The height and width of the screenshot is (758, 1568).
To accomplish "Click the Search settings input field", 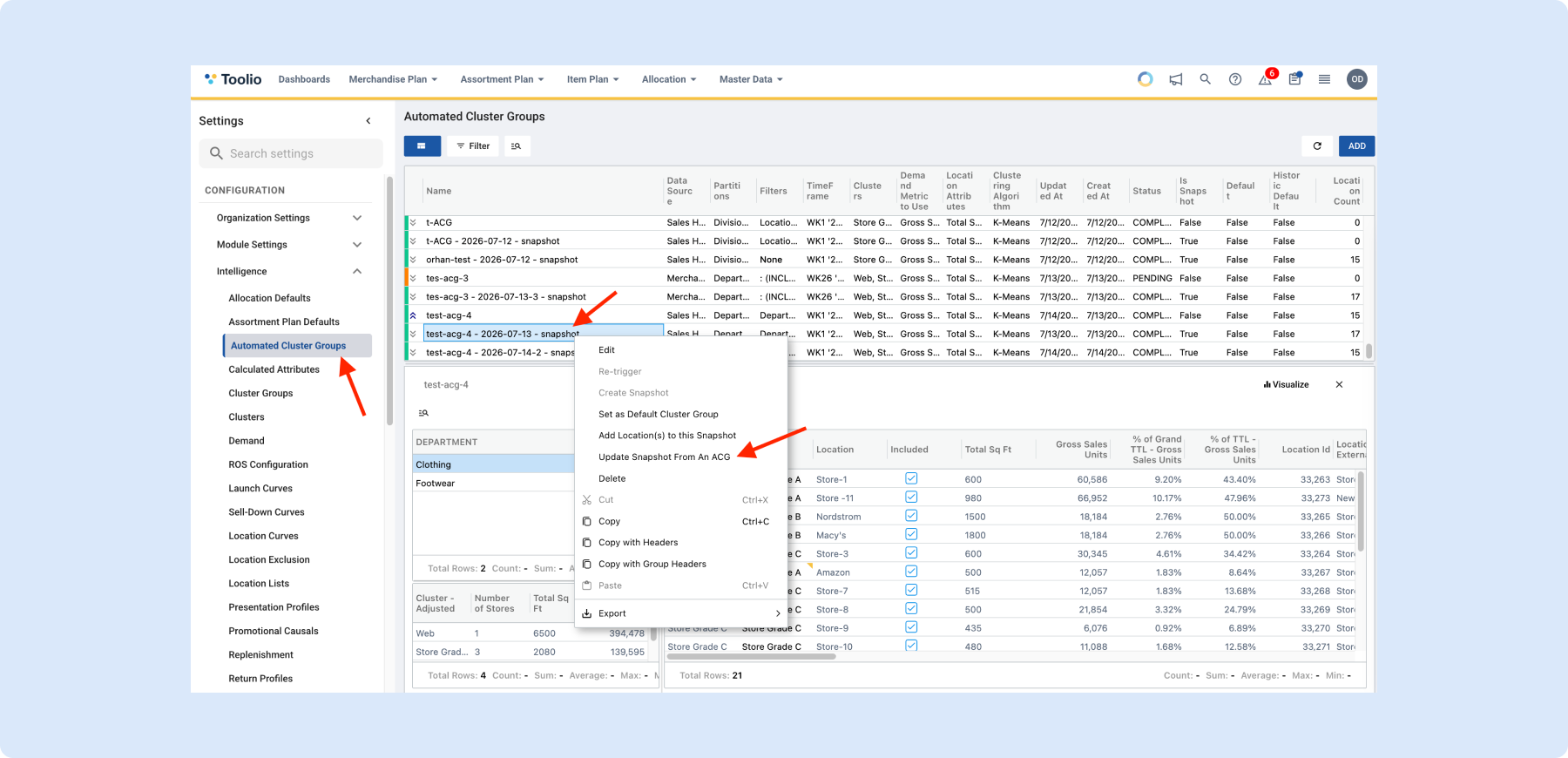I will pyautogui.click(x=291, y=153).
